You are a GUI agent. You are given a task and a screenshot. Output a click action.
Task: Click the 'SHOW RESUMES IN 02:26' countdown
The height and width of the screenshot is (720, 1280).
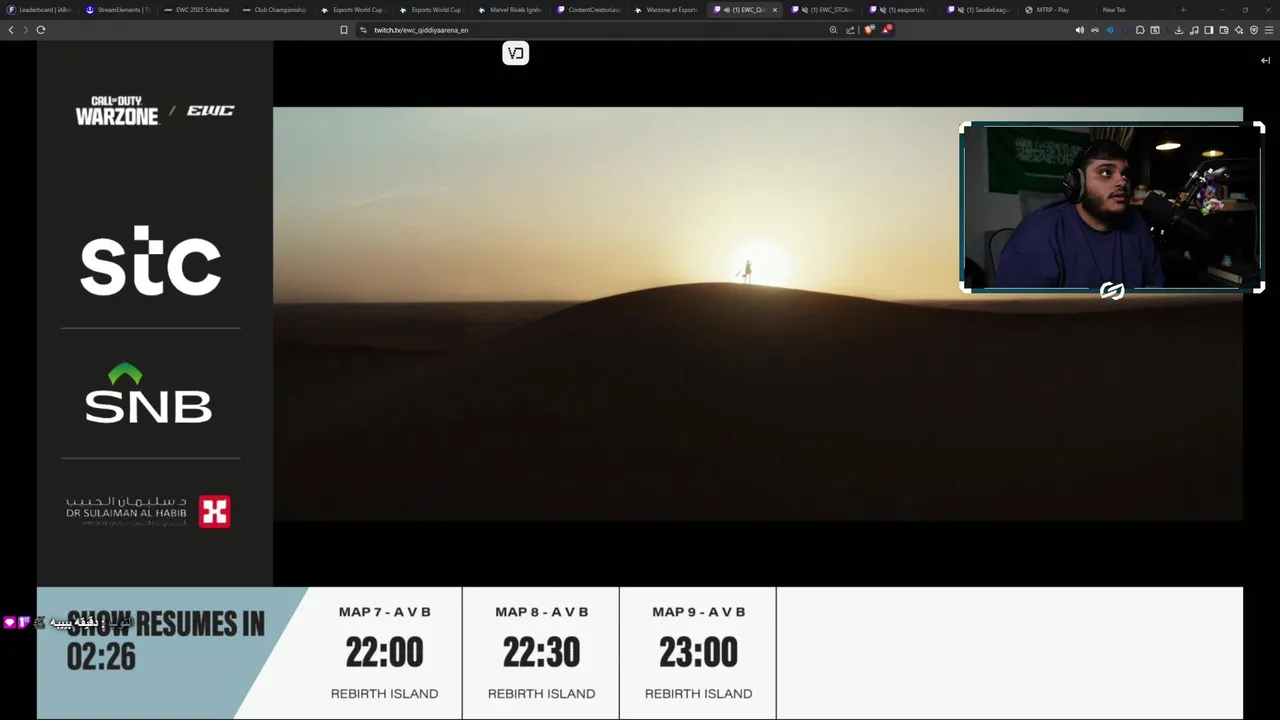tap(165, 640)
